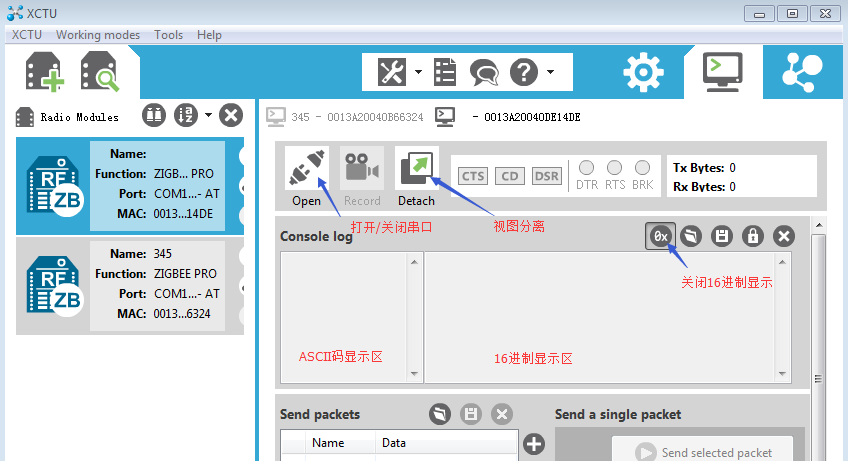Open the frames list icon
Image resolution: width=848 pixels, height=461 pixels.
445,72
